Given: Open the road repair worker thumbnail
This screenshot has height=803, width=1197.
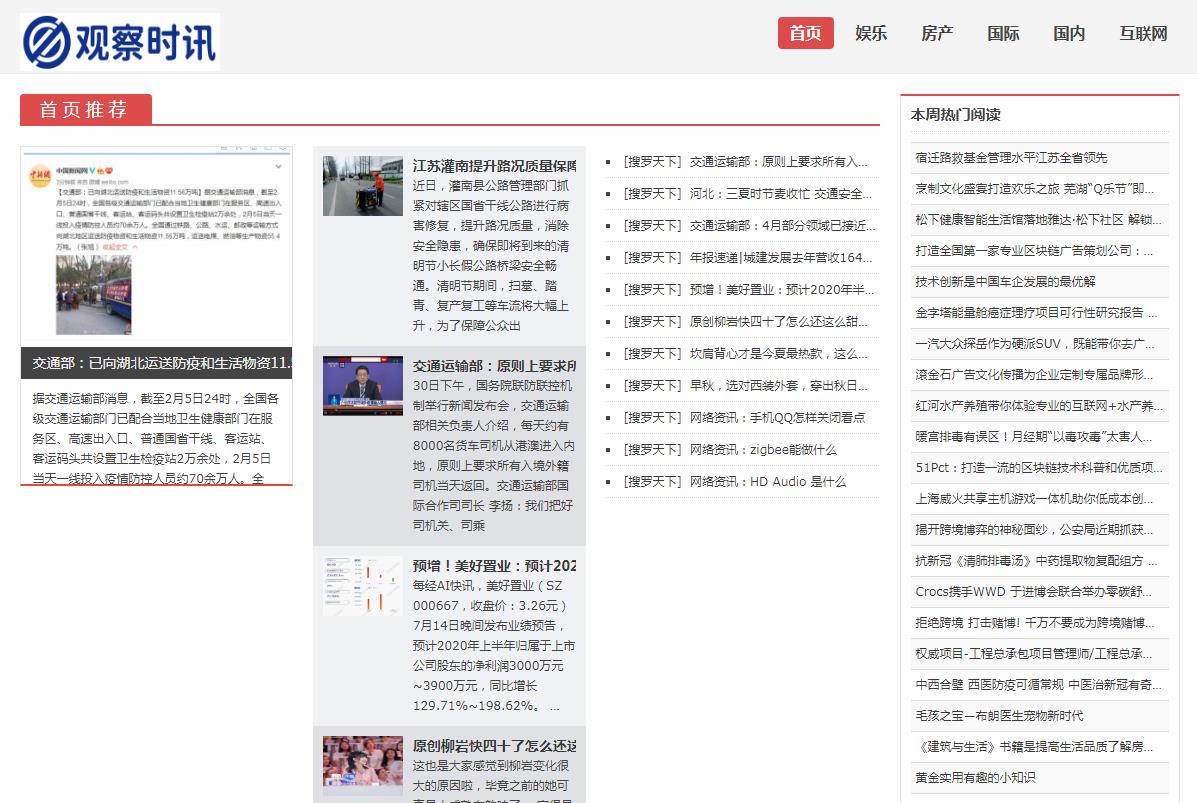Looking at the screenshot, I should click(363, 186).
